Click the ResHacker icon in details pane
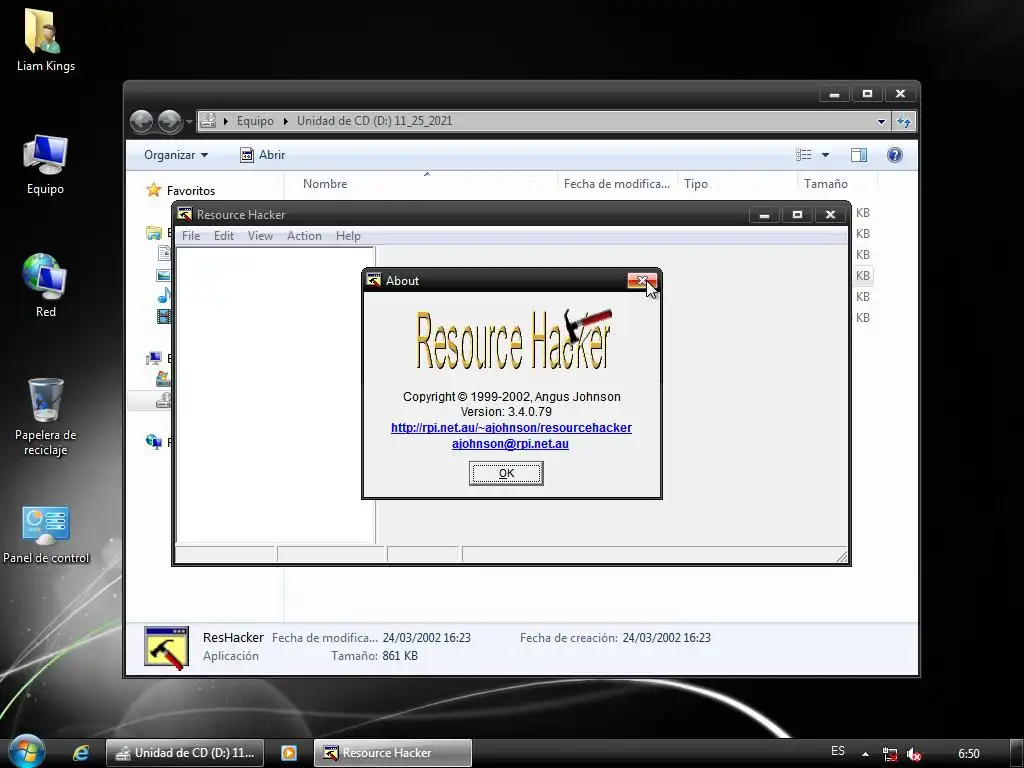Screen dimensions: 1024x768 coord(167,647)
